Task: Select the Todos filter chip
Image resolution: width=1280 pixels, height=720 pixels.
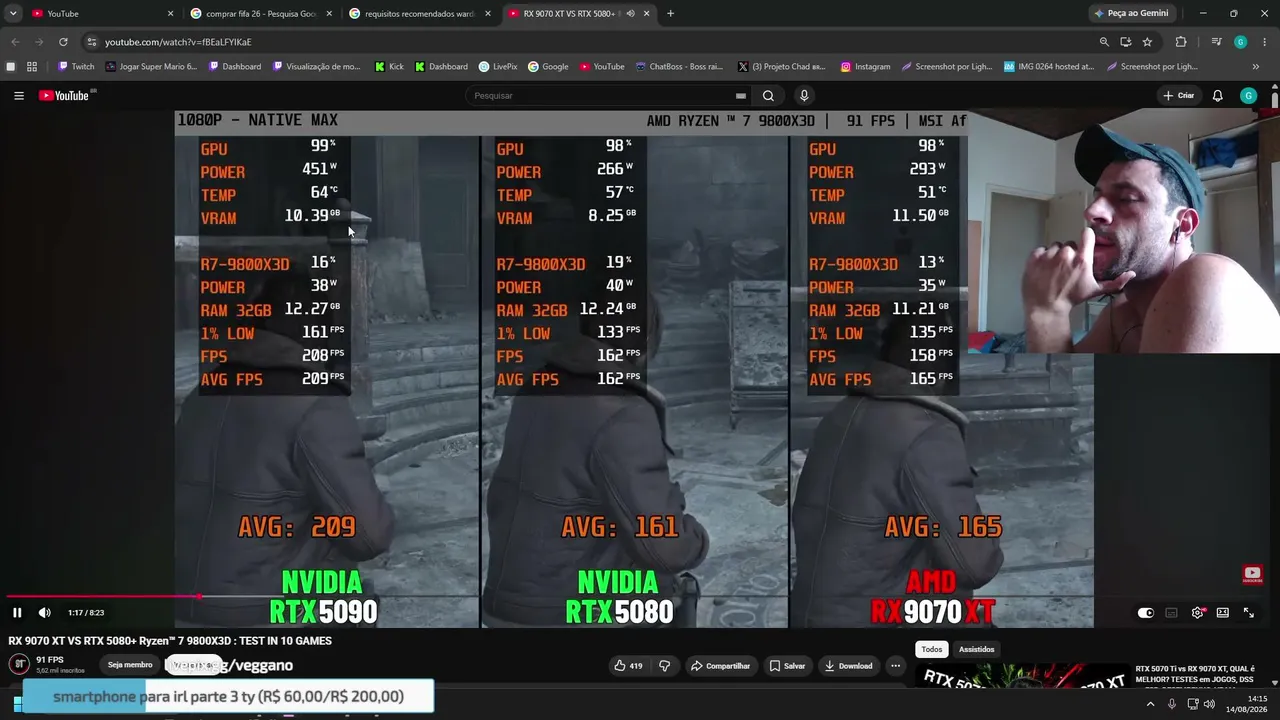Action: 932,650
